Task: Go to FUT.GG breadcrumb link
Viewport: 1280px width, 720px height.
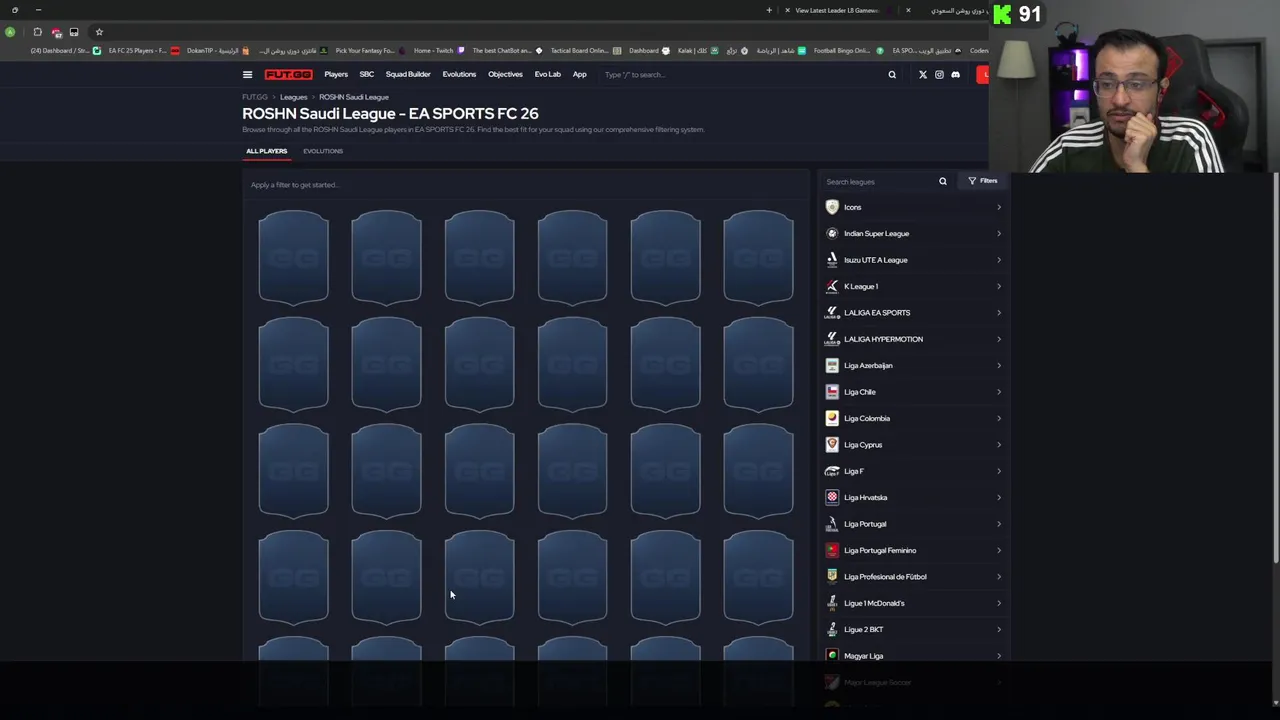Action: click(x=255, y=97)
